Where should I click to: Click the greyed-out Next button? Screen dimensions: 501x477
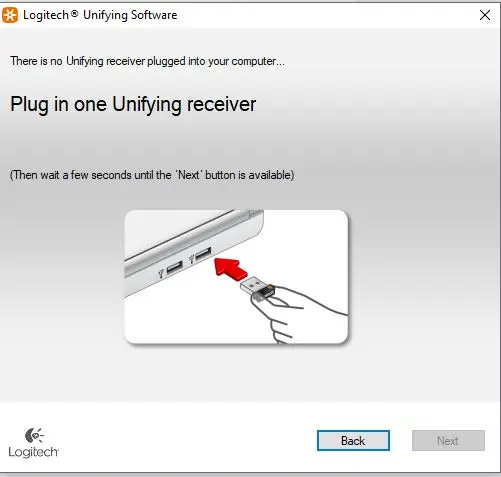[448, 440]
